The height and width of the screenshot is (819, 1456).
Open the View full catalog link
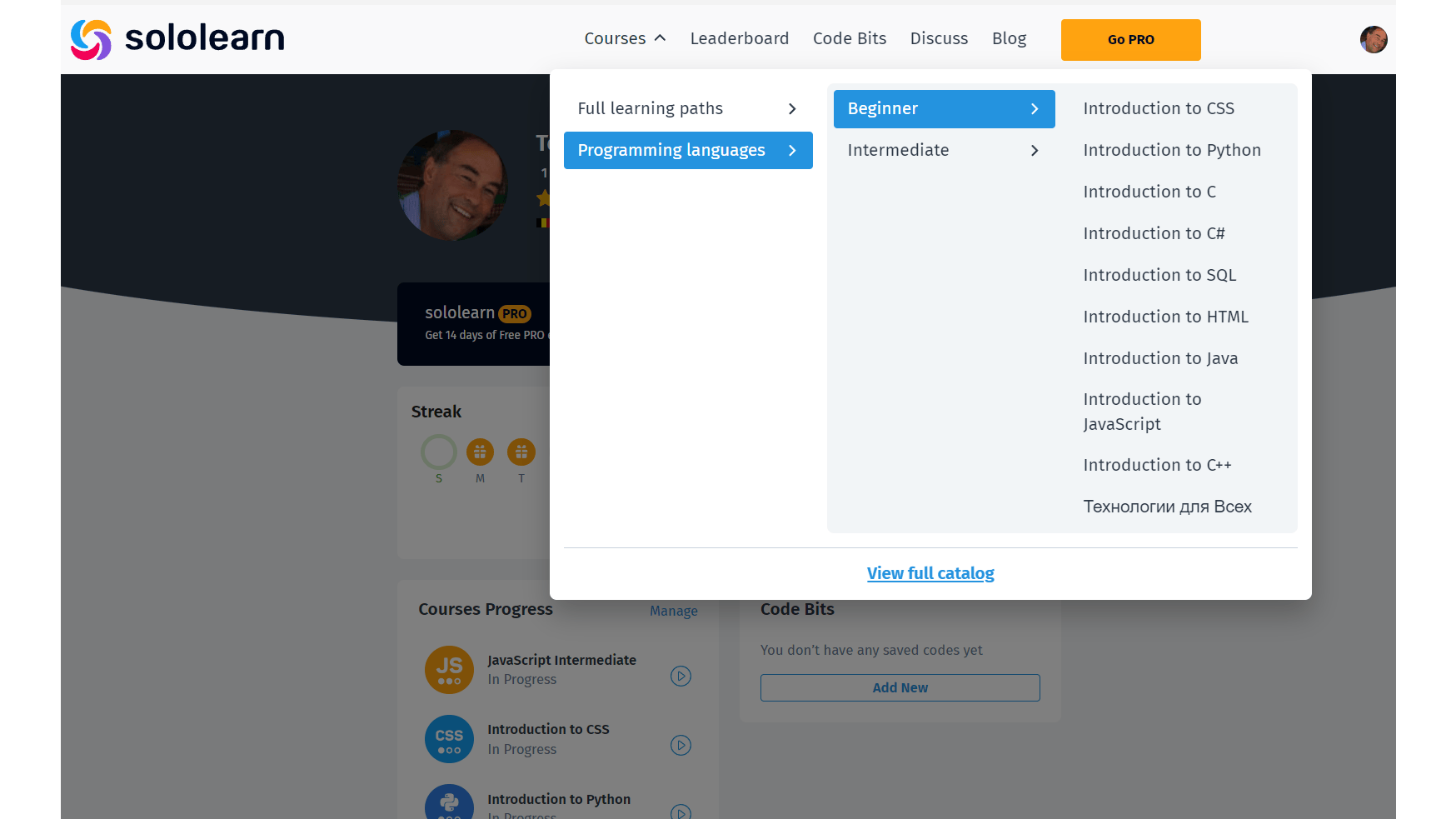point(930,573)
